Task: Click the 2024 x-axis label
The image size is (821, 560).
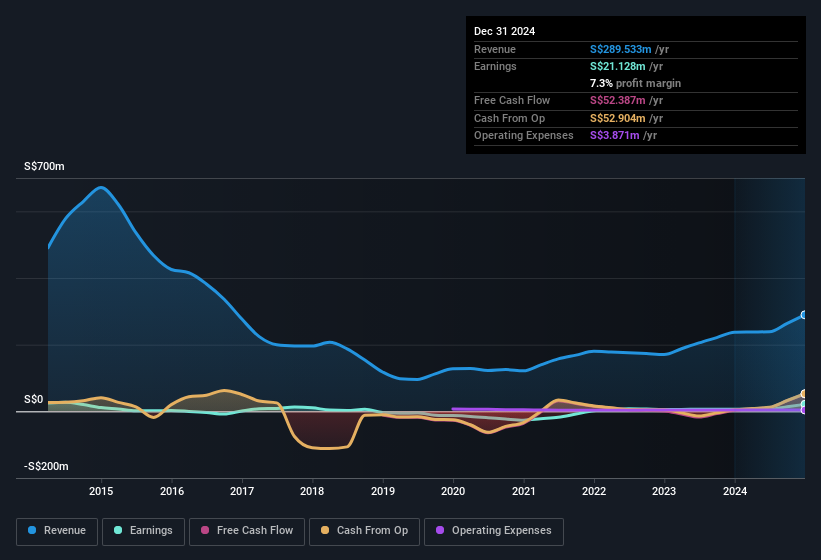Action: click(735, 491)
